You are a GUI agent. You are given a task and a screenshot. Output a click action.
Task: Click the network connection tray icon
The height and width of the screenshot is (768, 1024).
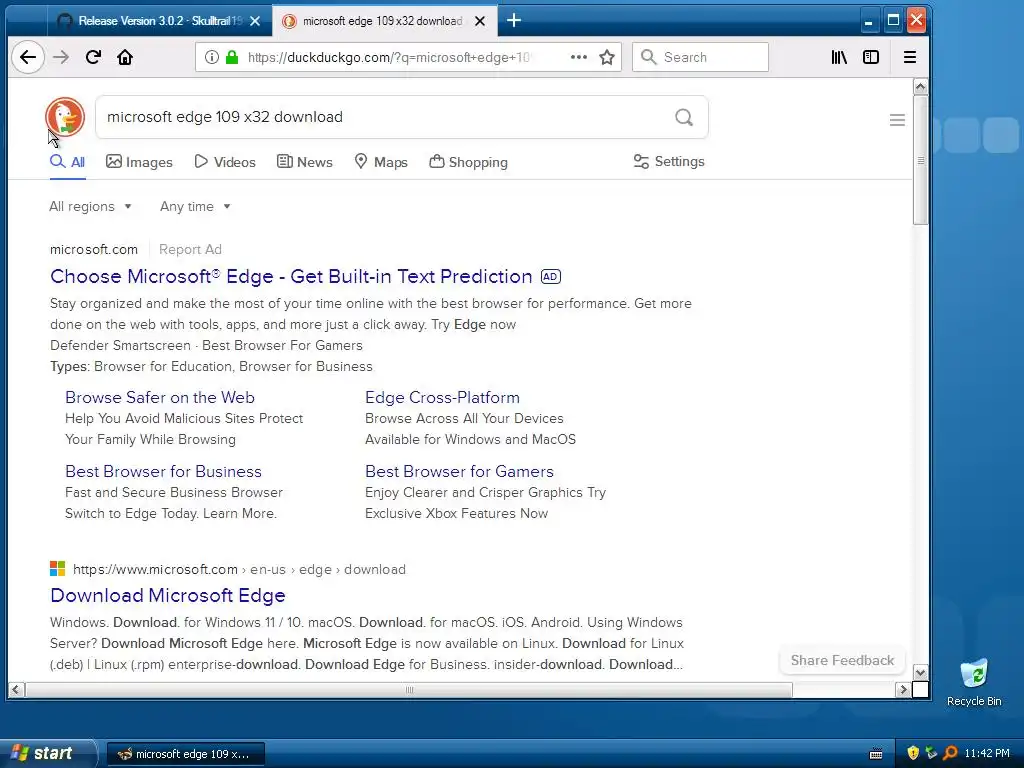pyautogui.click(x=931, y=753)
